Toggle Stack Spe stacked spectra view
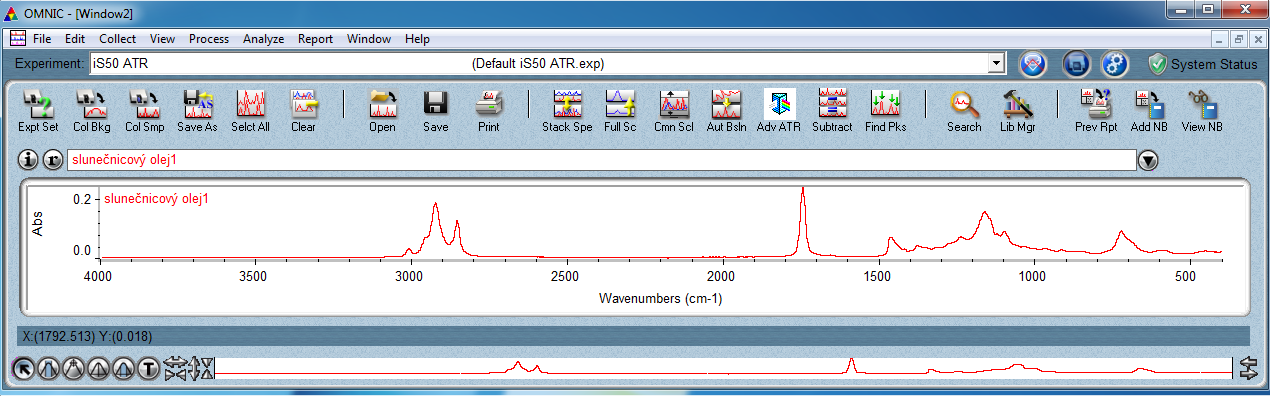The image size is (1270, 396). coord(567,110)
